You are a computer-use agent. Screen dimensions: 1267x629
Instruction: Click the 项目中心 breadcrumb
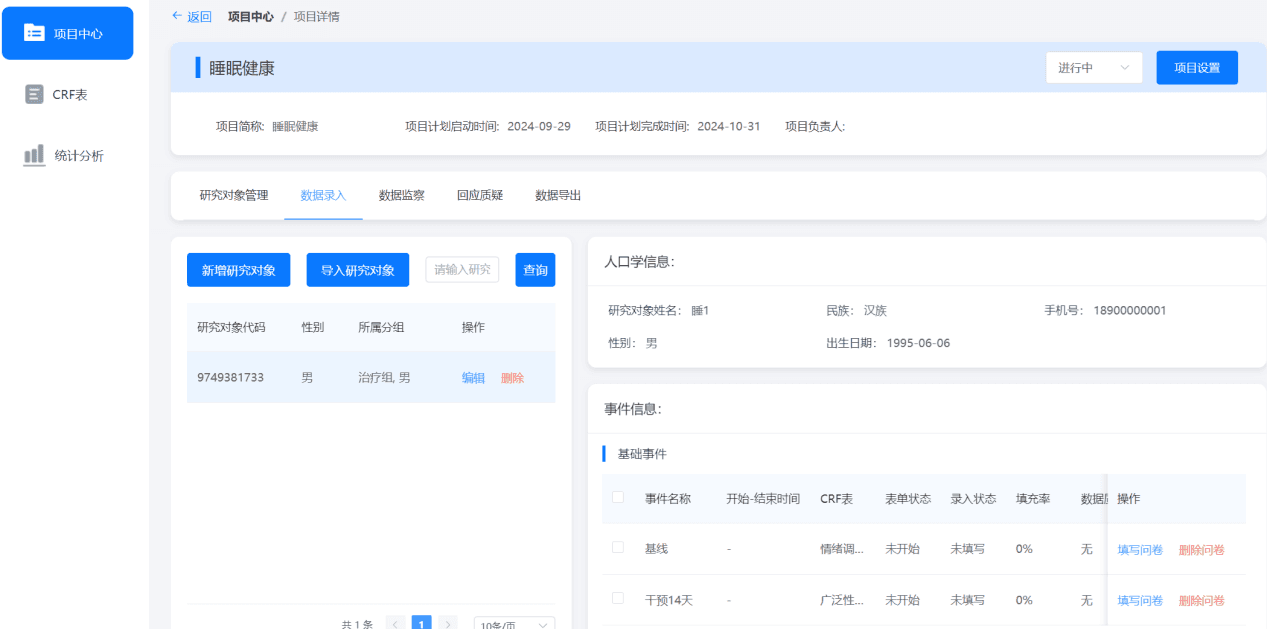click(250, 16)
